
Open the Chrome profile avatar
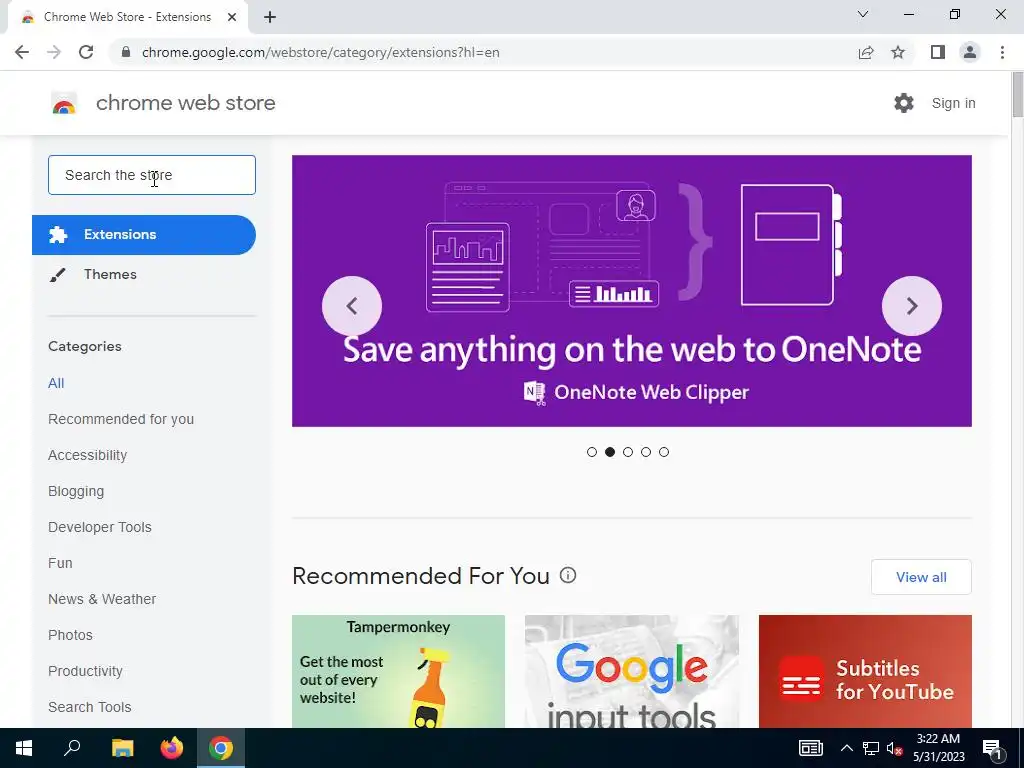coord(970,52)
